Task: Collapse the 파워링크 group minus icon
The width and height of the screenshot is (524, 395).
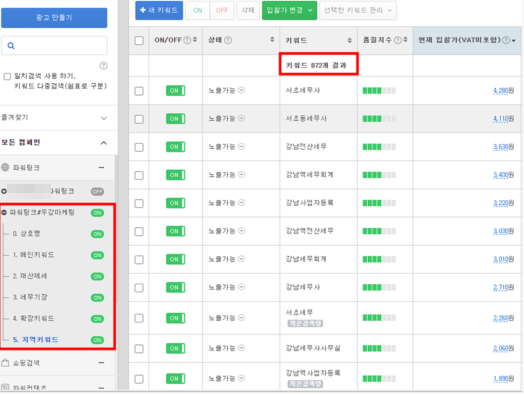Action: (x=102, y=167)
